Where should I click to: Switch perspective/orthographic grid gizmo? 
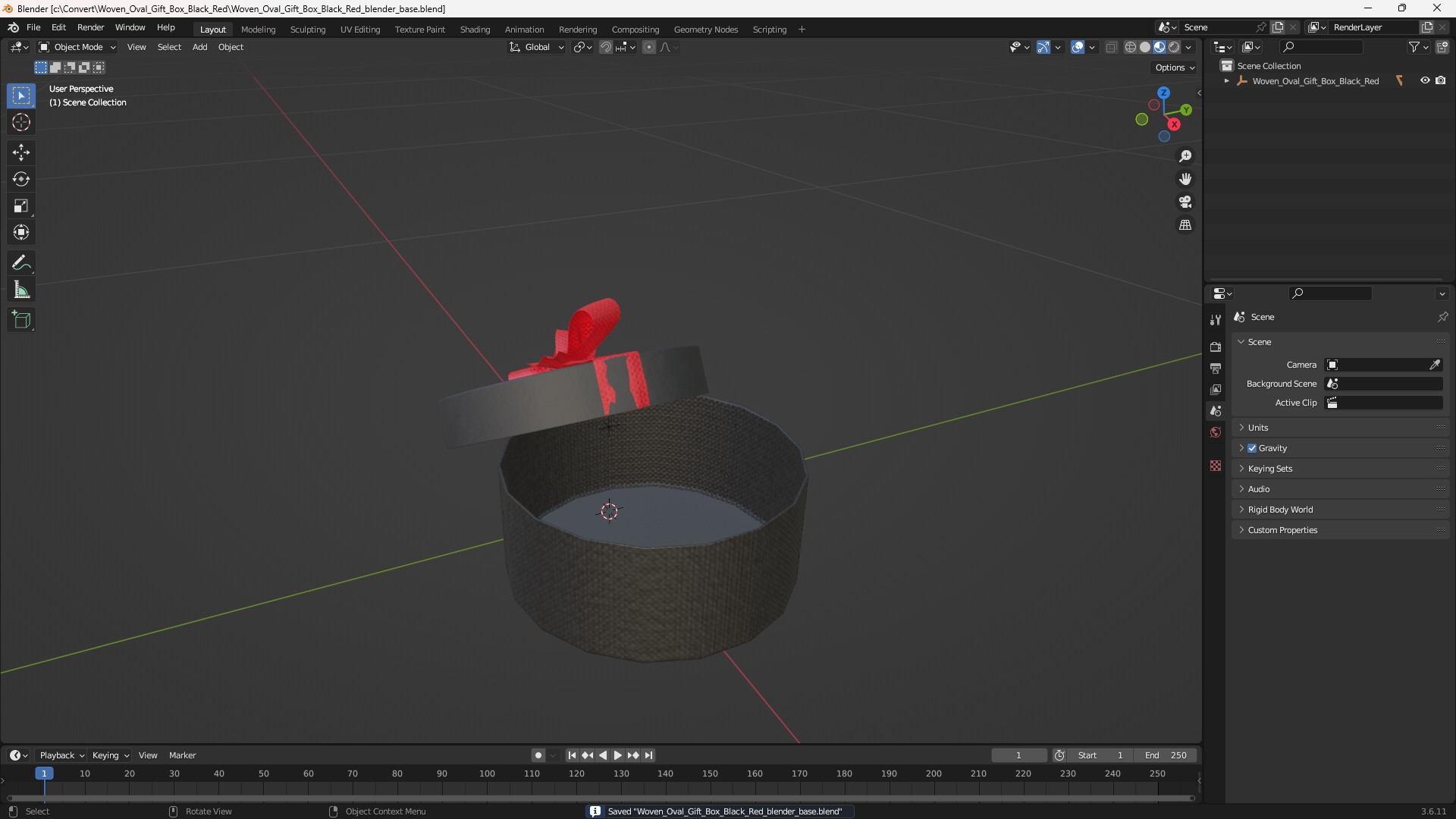coord(1185,225)
